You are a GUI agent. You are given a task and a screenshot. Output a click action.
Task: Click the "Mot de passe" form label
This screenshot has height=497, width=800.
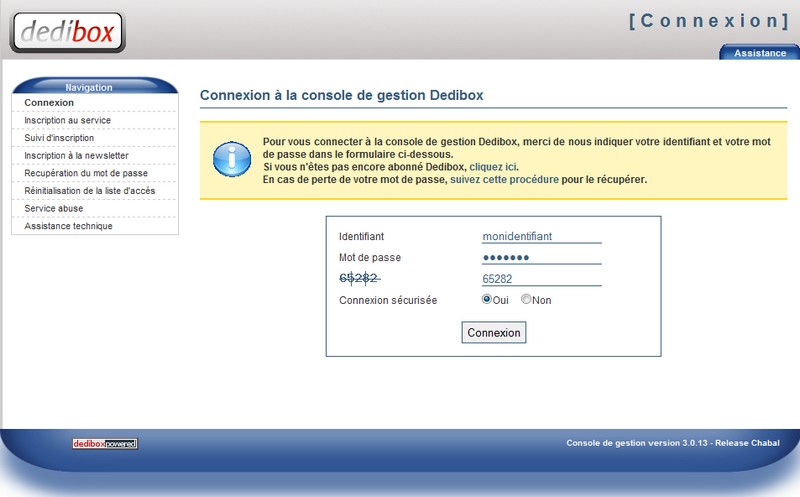pyautogui.click(x=370, y=258)
